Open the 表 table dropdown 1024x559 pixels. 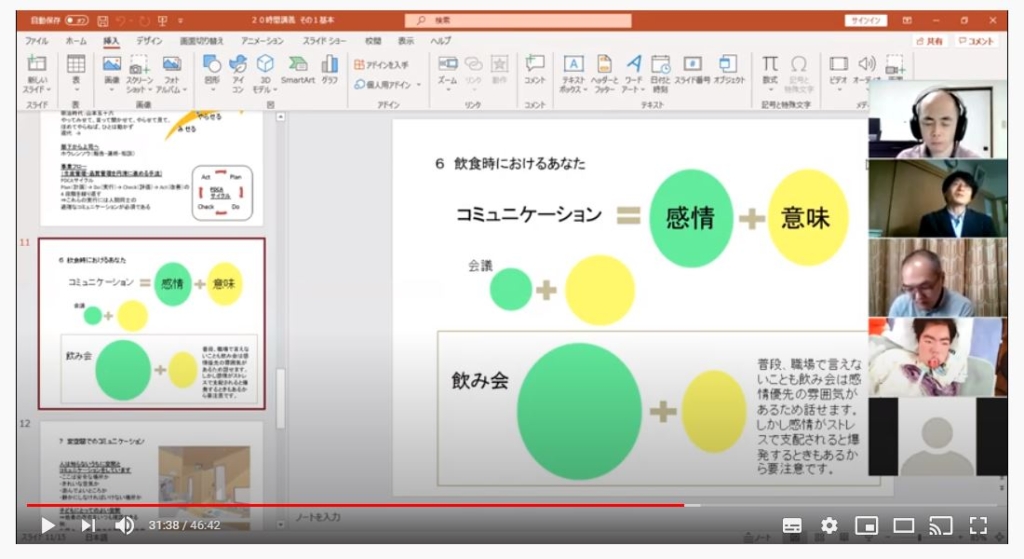[x=76, y=73]
